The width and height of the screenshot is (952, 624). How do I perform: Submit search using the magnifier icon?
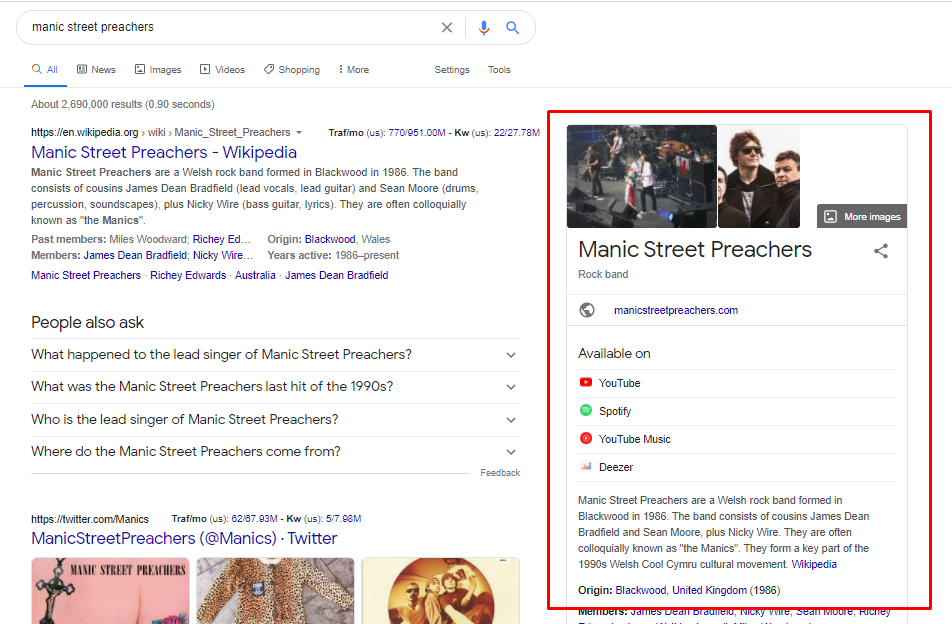pyautogui.click(x=512, y=27)
